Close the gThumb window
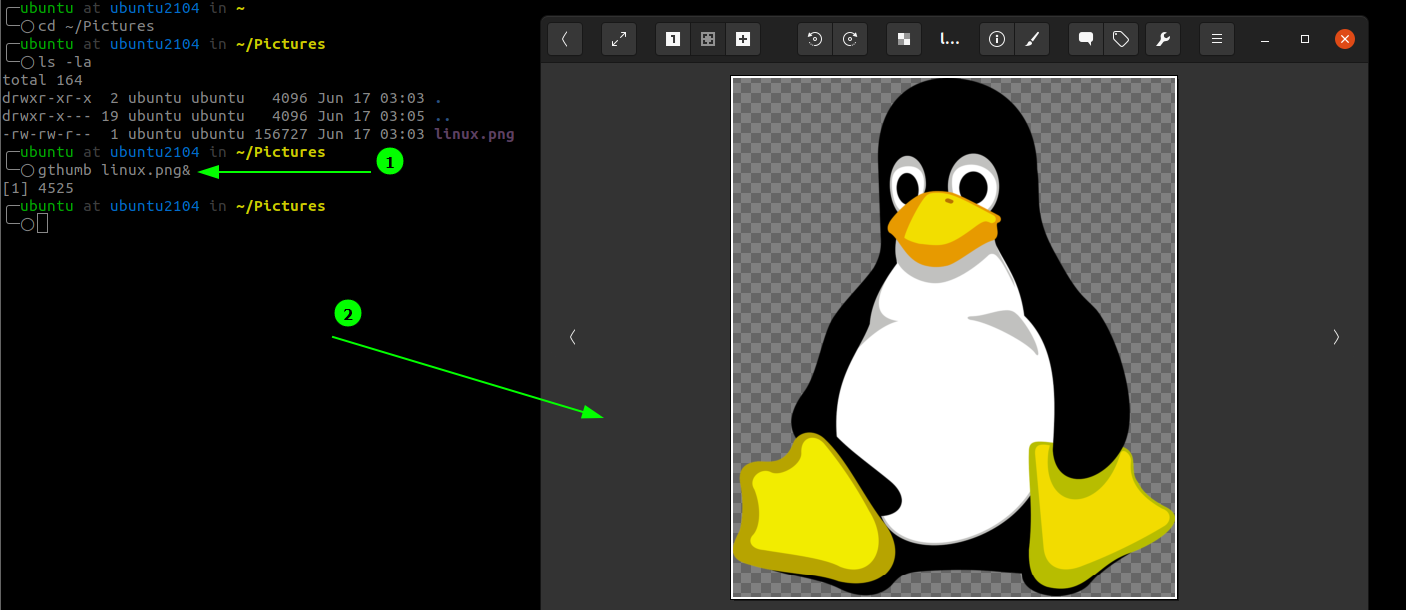Image resolution: width=1406 pixels, height=610 pixels. (x=1345, y=39)
